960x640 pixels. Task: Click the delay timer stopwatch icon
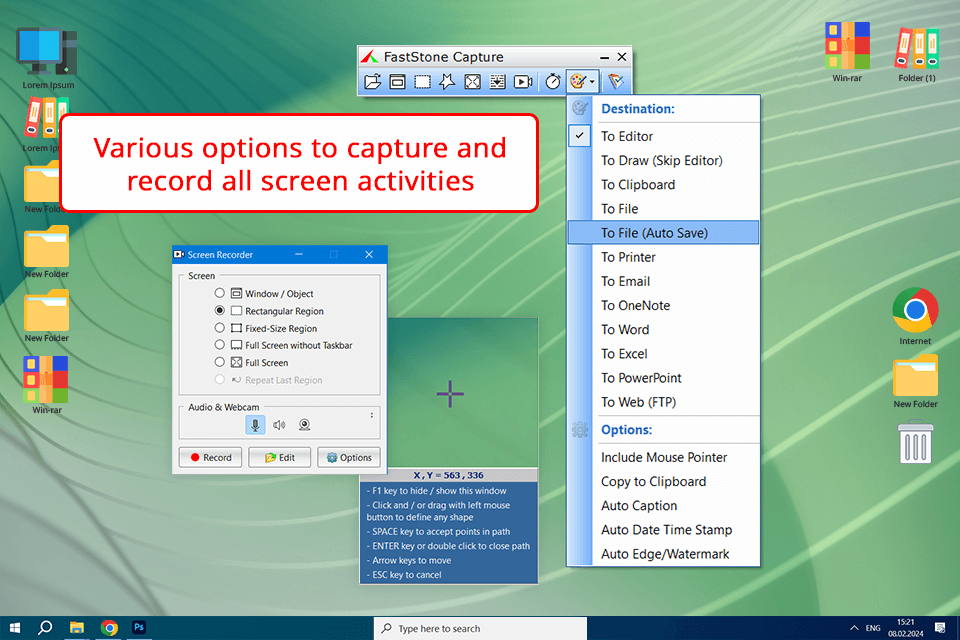coord(553,81)
